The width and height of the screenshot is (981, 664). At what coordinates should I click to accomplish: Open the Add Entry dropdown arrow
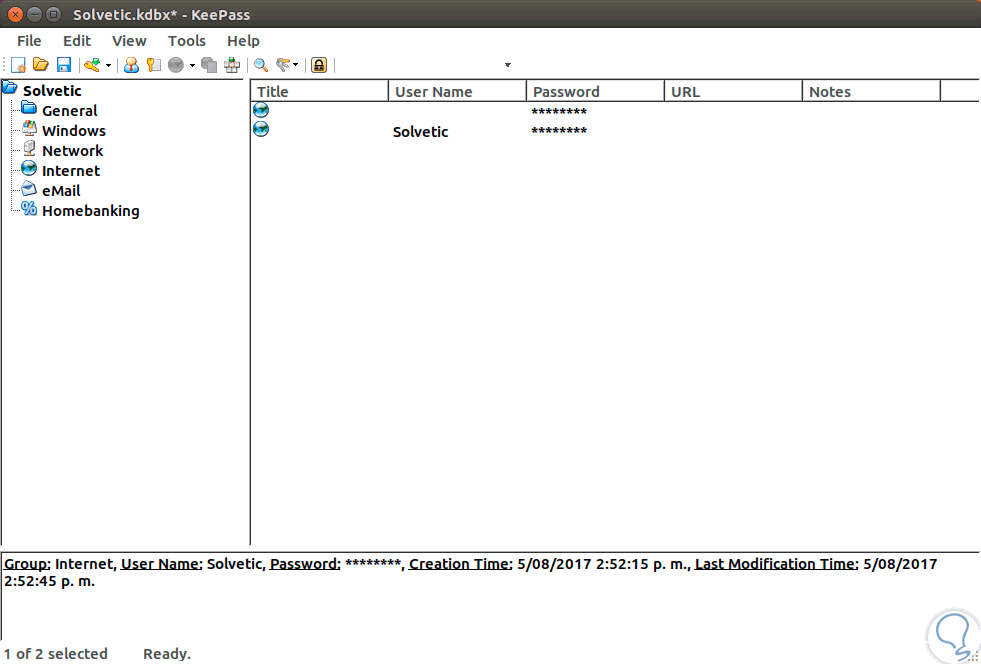click(x=108, y=65)
